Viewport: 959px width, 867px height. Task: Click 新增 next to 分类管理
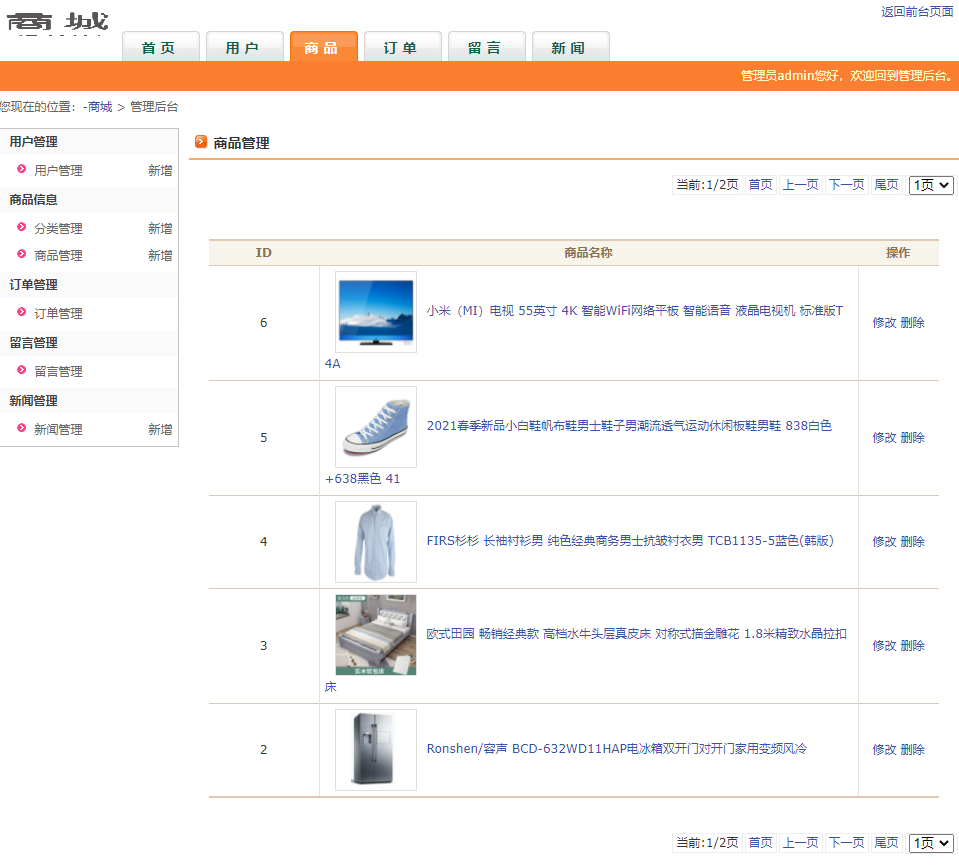[x=160, y=229]
